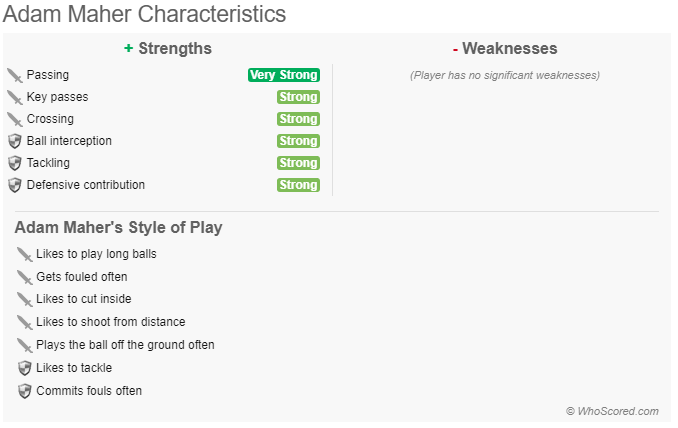Click the Strong badge beside Crossing
The height and width of the screenshot is (428, 678).
coord(298,119)
